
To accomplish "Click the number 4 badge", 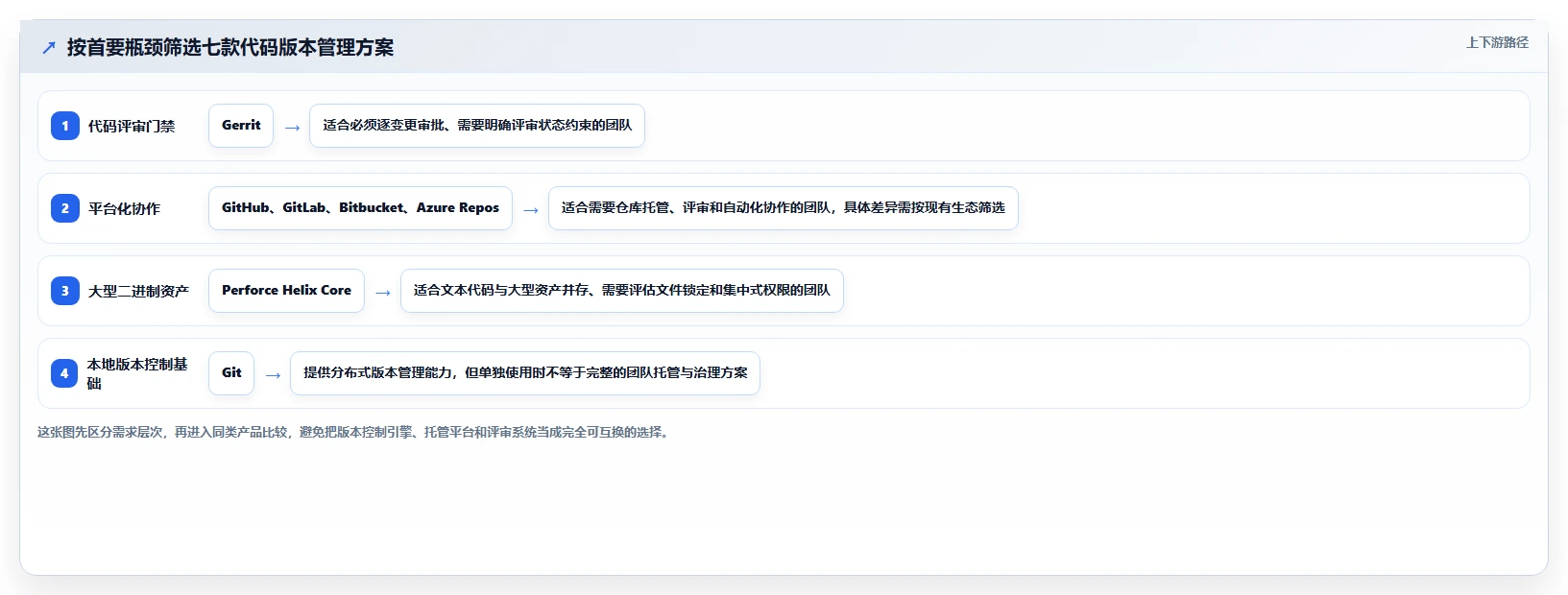I will [x=65, y=373].
